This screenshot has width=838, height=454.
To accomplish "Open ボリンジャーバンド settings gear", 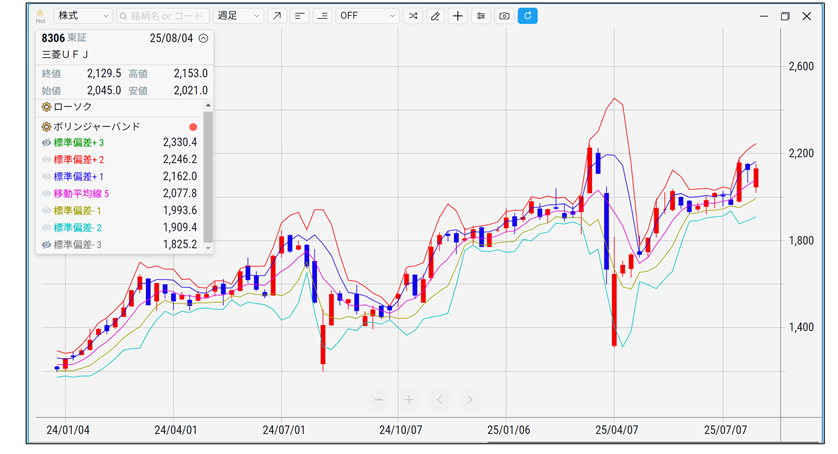I will click(x=46, y=127).
